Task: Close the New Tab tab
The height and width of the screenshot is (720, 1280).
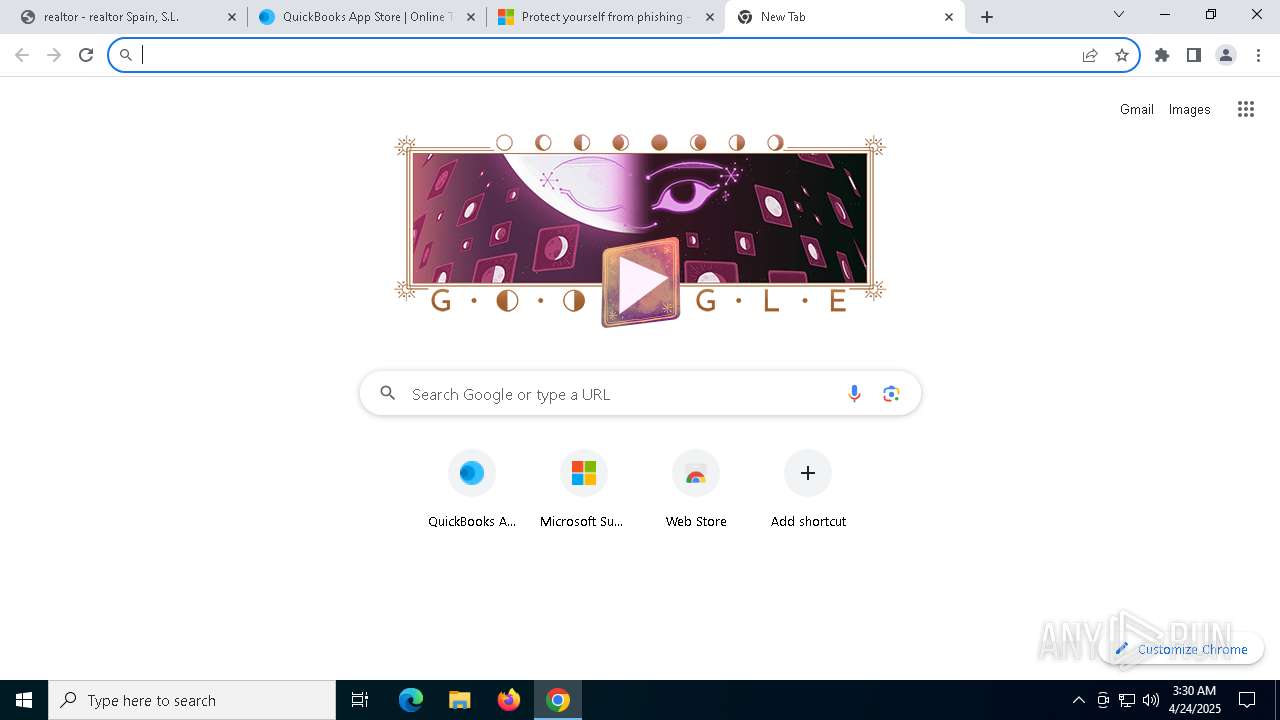Action: tap(949, 17)
